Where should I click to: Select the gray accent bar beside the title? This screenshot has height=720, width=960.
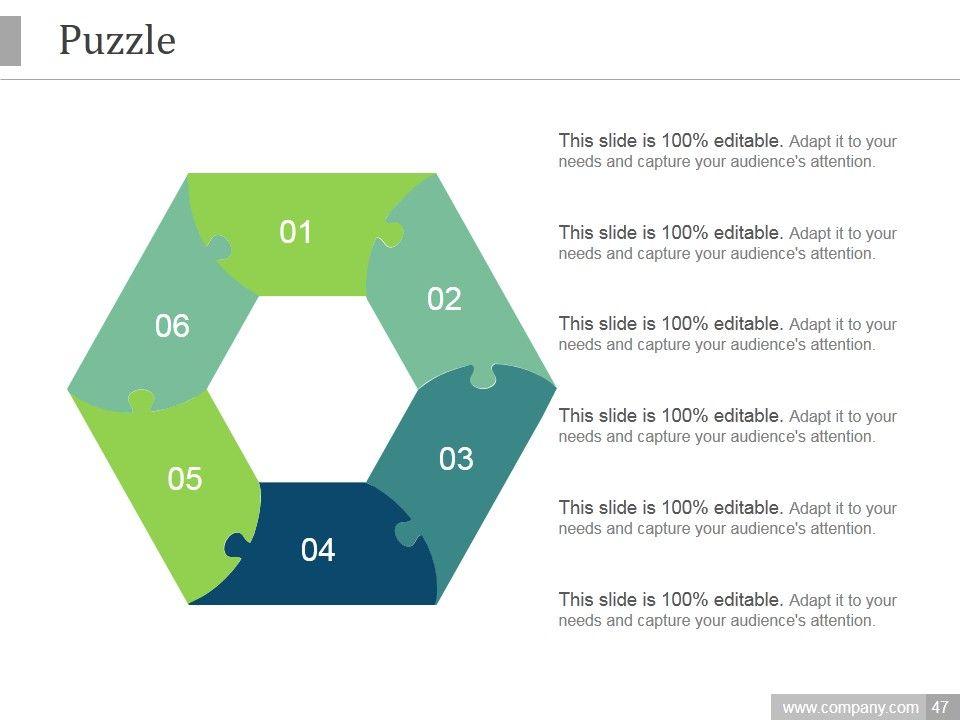[x=10, y=41]
